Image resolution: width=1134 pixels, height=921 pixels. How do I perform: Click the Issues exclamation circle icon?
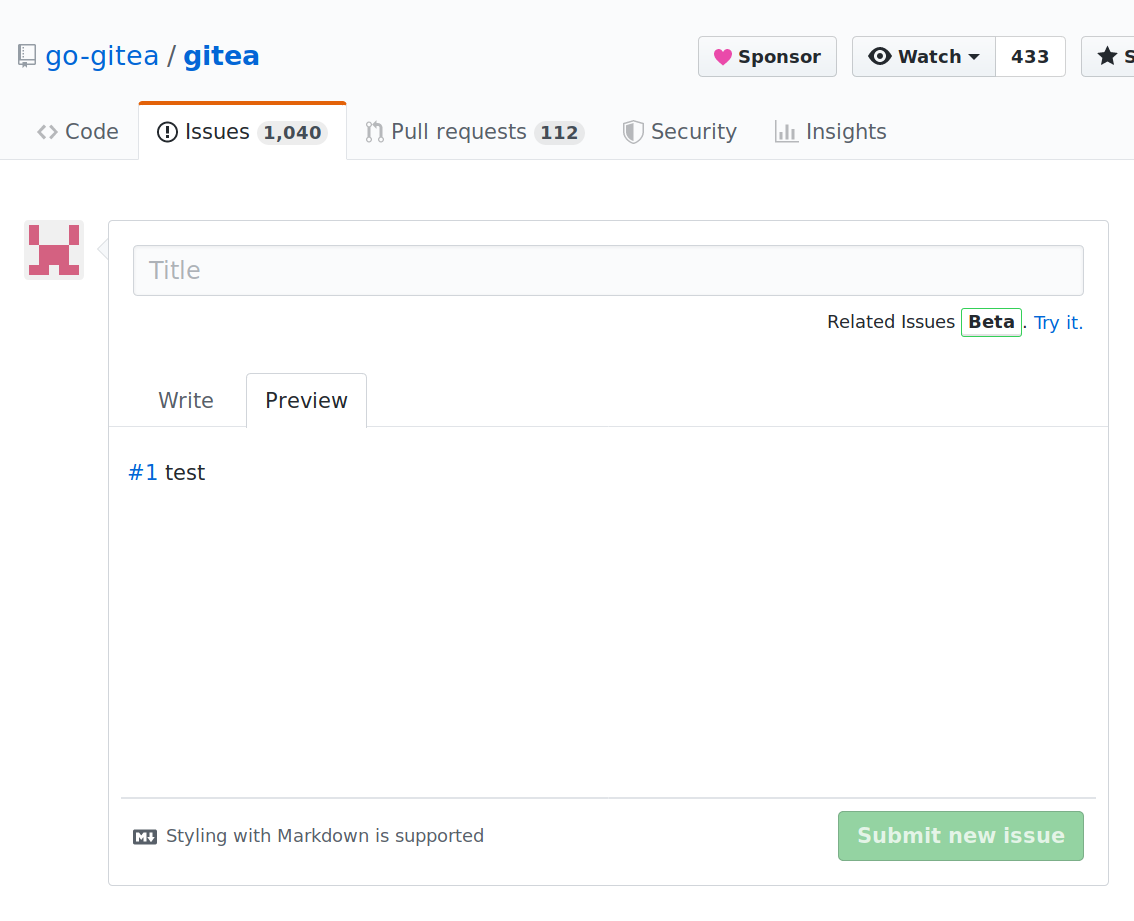(167, 132)
